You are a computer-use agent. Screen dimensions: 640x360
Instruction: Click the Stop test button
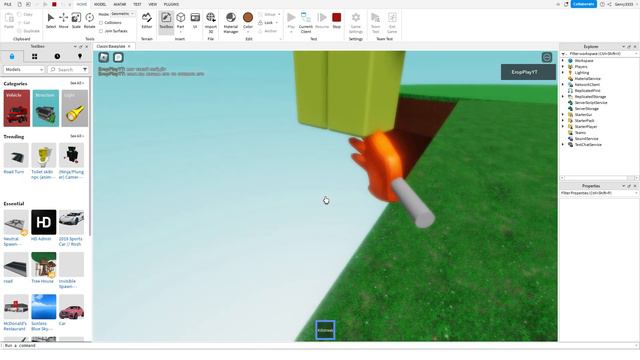point(336,21)
